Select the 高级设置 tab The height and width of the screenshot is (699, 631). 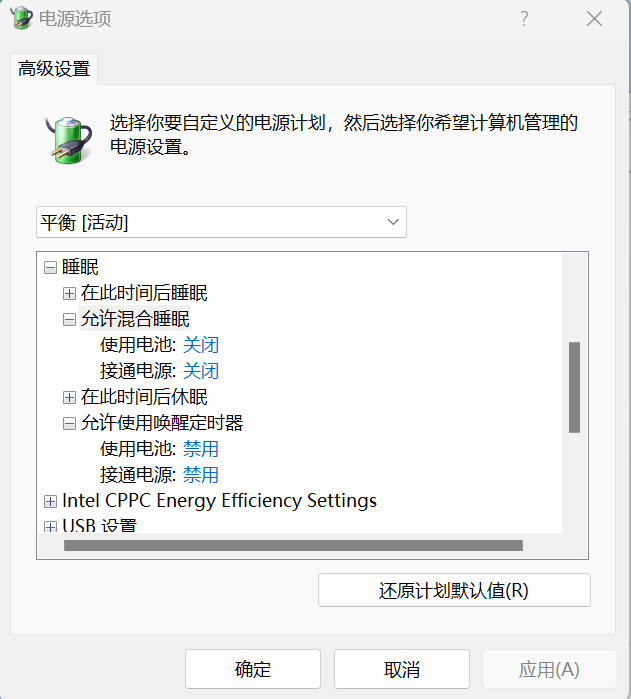[x=54, y=69]
